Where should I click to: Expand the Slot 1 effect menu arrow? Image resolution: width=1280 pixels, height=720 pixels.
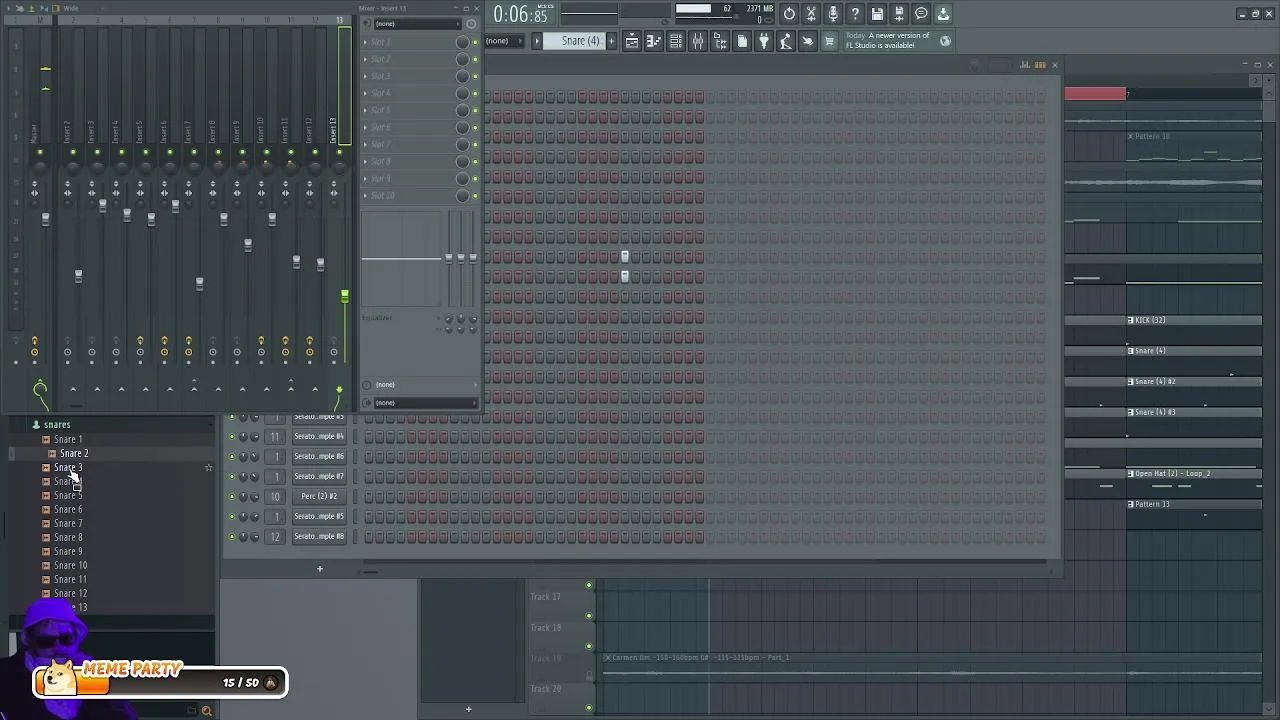coord(366,42)
